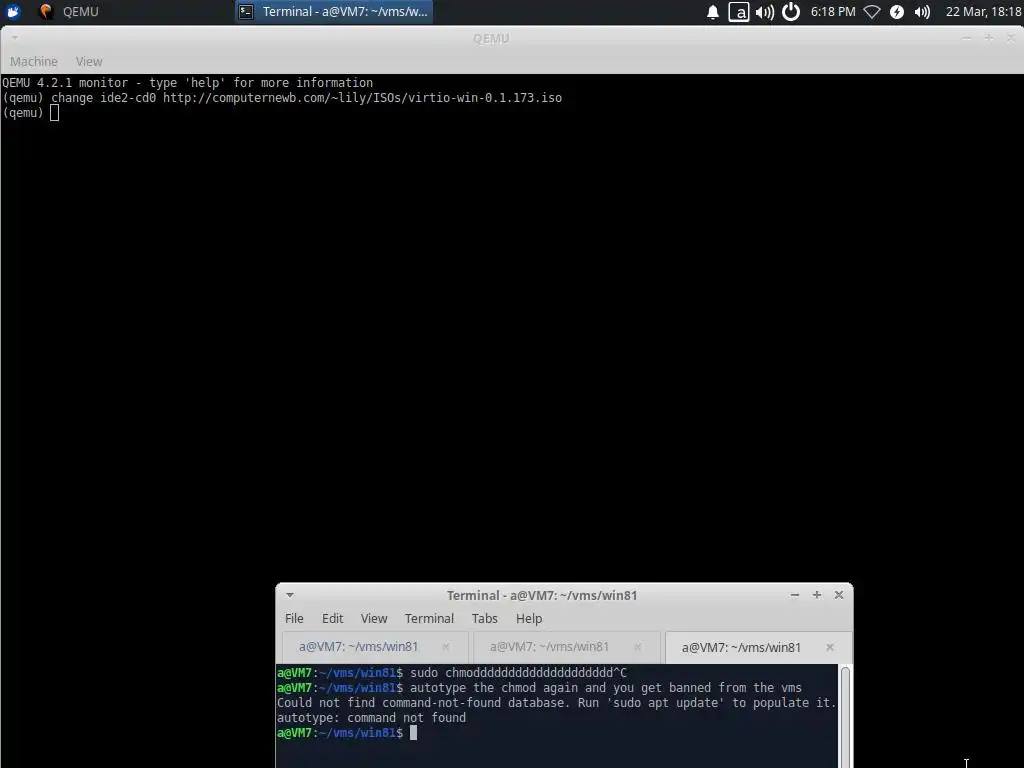Open the Terminal window menu arrow

tap(290, 595)
